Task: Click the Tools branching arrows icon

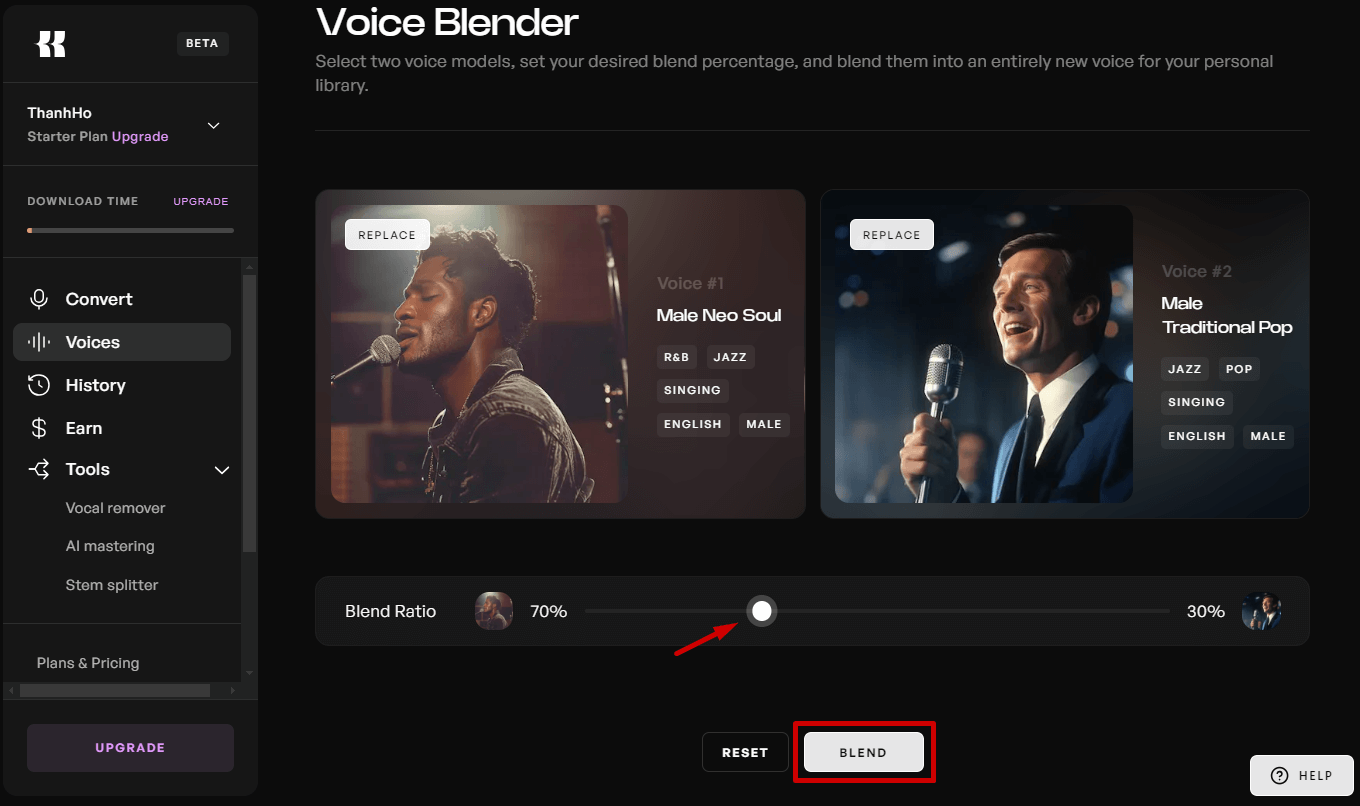Action: point(39,469)
